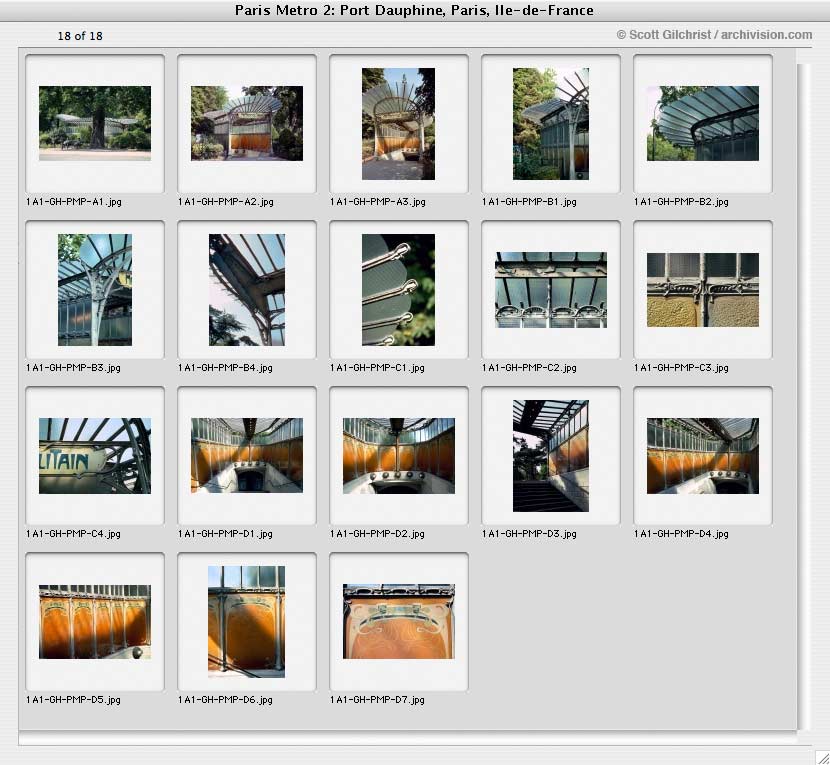This screenshot has width=830, height=765.
Task: Click the '18 of 18' counter text
Action: click(80, 35)
